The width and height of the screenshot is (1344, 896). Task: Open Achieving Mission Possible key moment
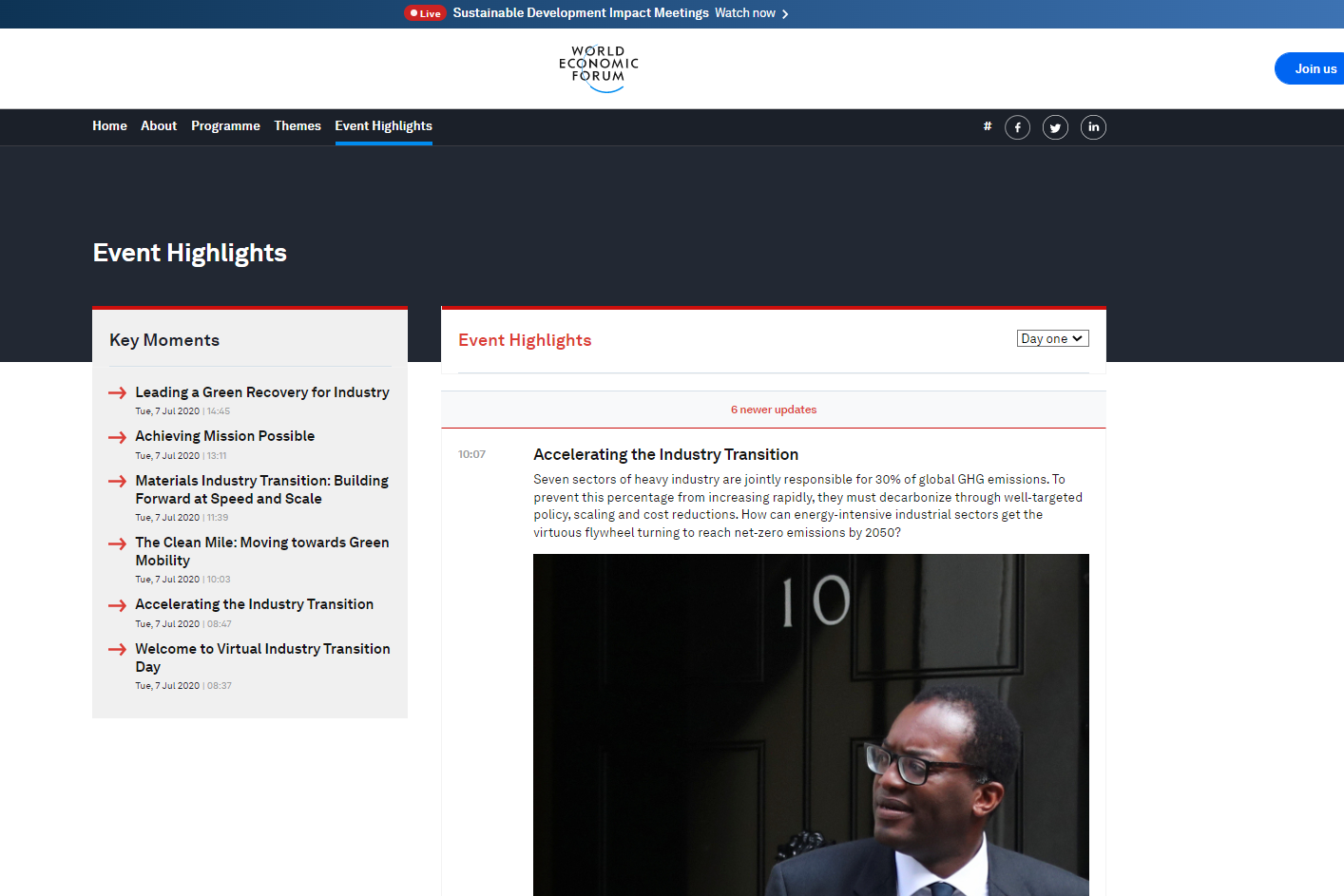coord(224,436)
